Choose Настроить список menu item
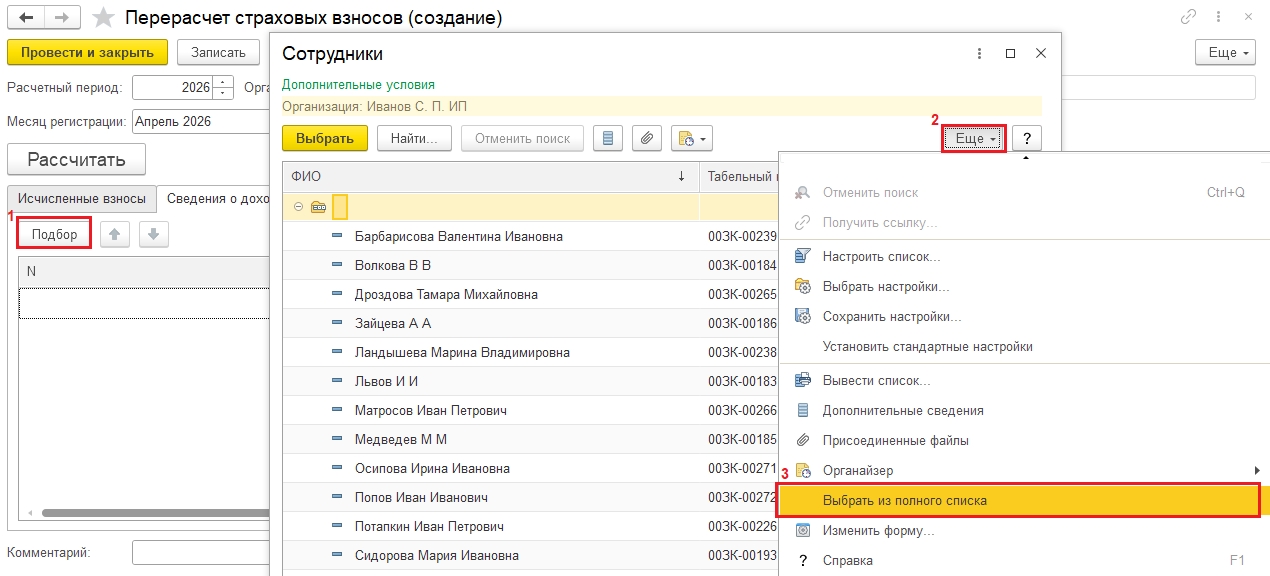This screenshot has height=576, width=1270. [x=880, y=256]
